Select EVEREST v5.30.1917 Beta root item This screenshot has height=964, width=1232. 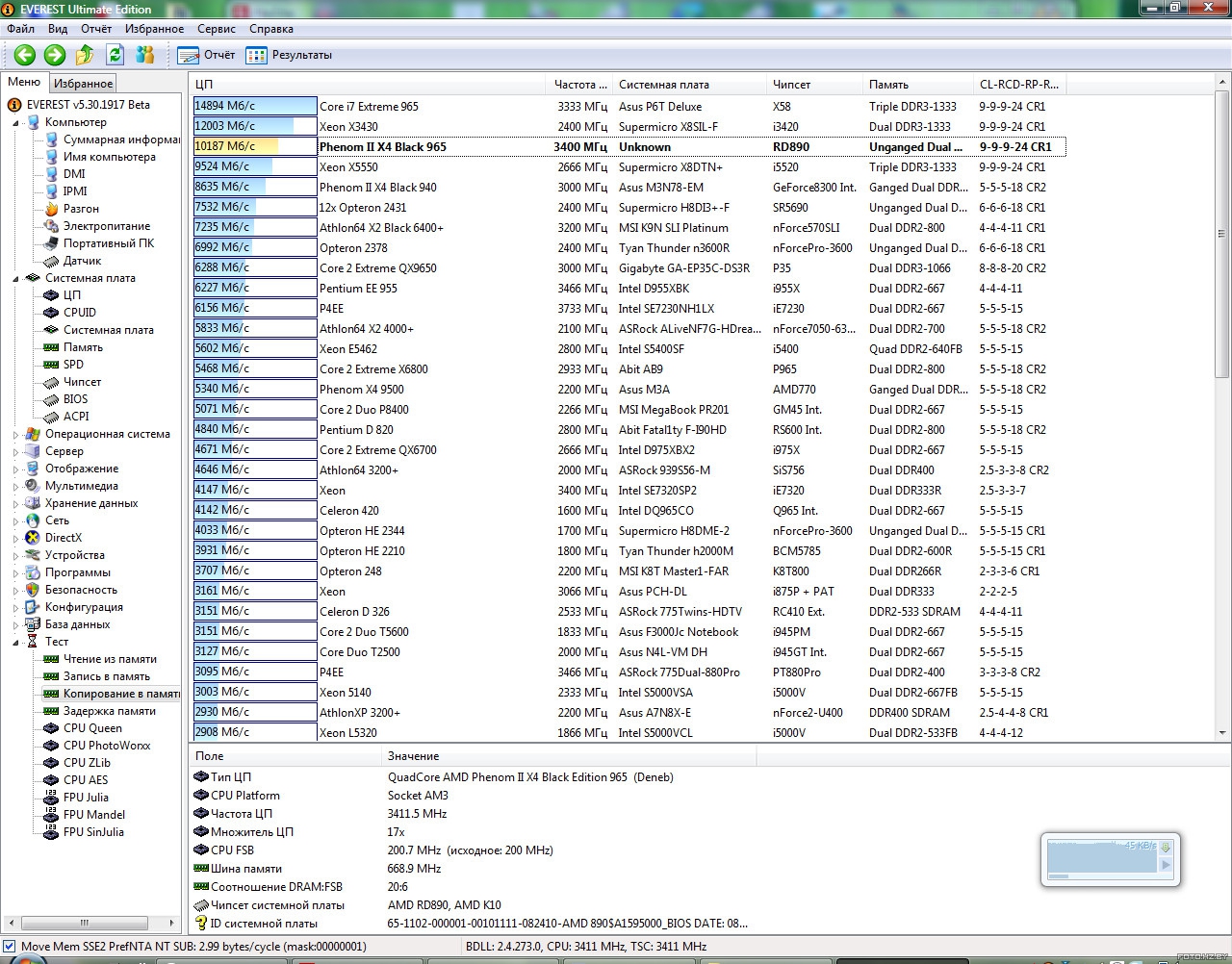tap(88, 105)
